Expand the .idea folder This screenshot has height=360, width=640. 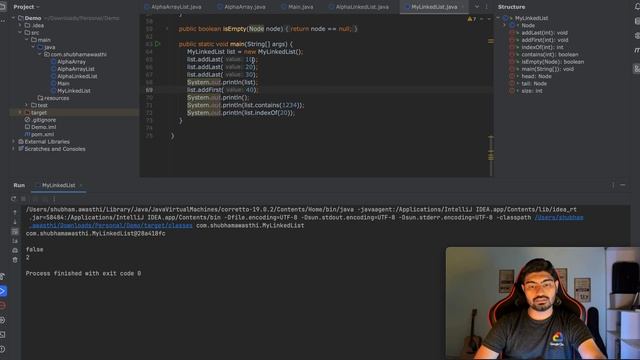(x=20, y=25)
